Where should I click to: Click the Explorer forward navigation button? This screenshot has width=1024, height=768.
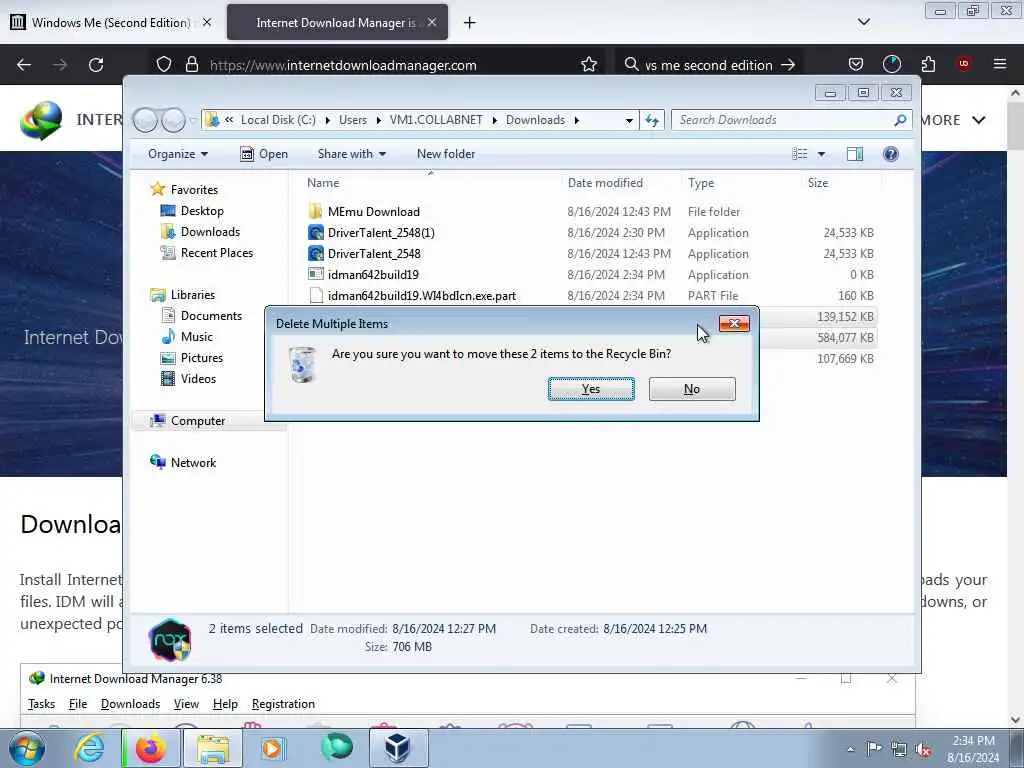pos(173,120)
